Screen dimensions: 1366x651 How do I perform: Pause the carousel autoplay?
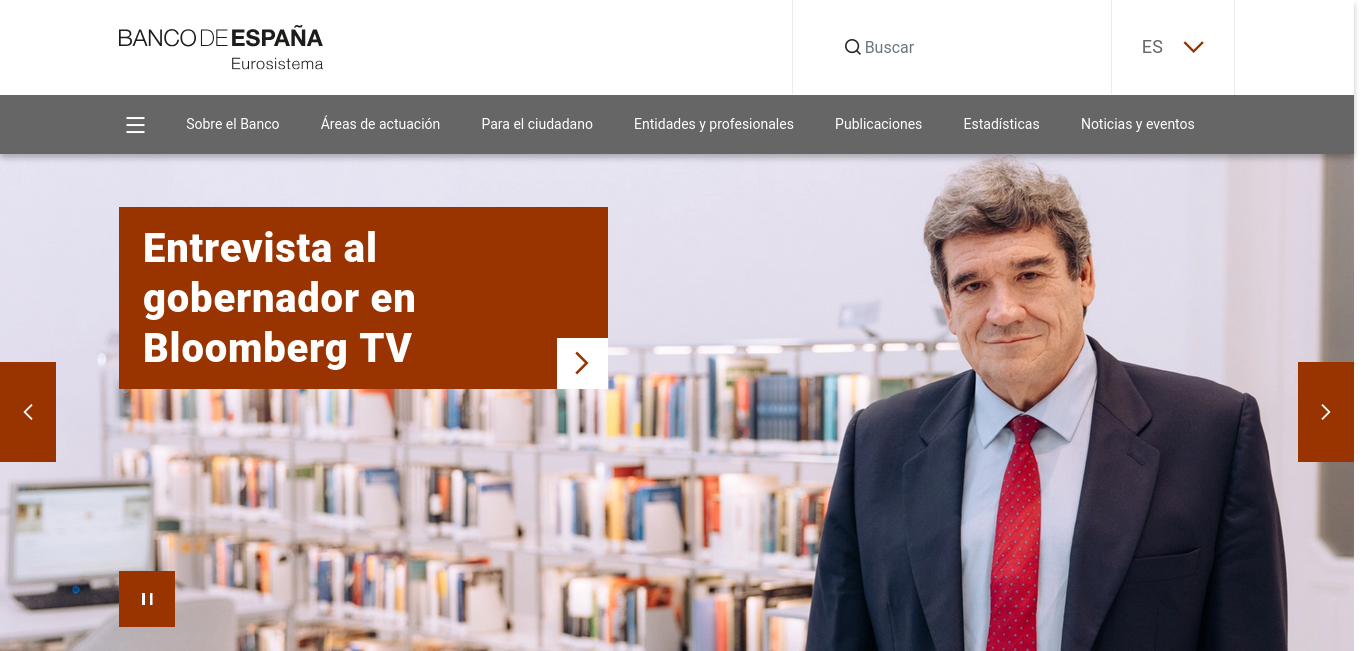point(147,599)
